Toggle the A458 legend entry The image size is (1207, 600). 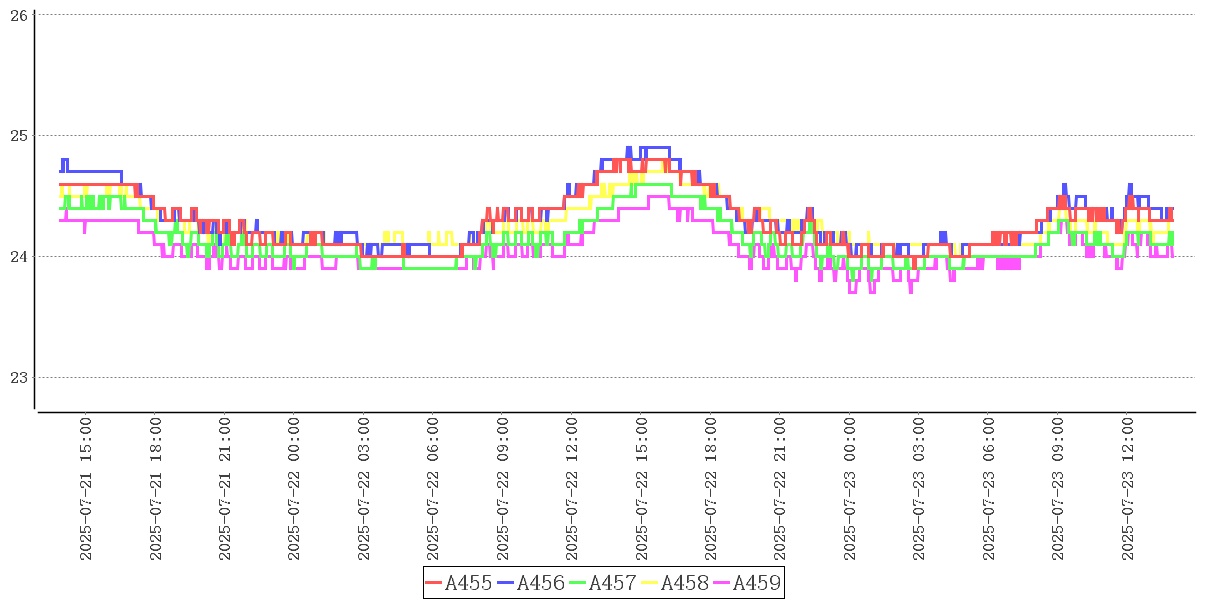(x=684, y=583)
